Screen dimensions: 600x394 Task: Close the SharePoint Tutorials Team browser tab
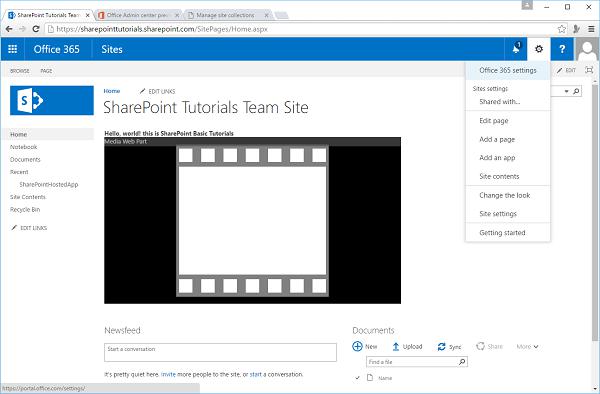click(x=88, y=15)
